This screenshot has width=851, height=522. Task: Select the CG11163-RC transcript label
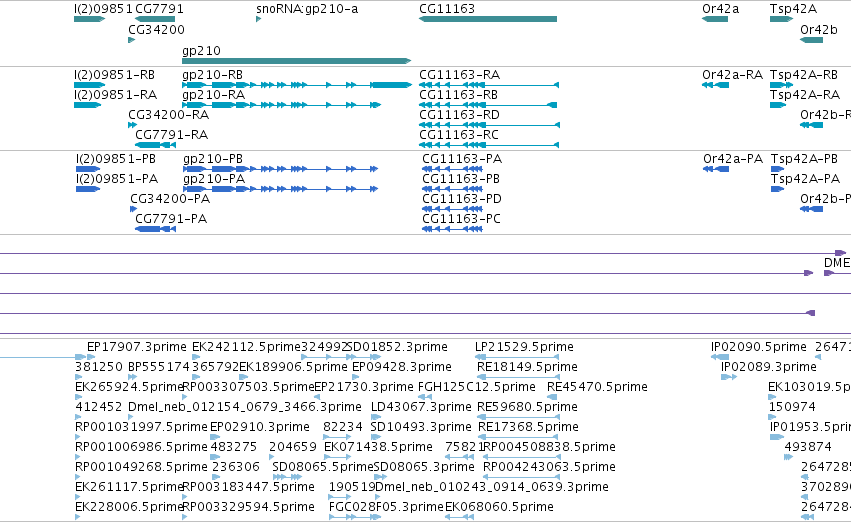coord(459,135)
